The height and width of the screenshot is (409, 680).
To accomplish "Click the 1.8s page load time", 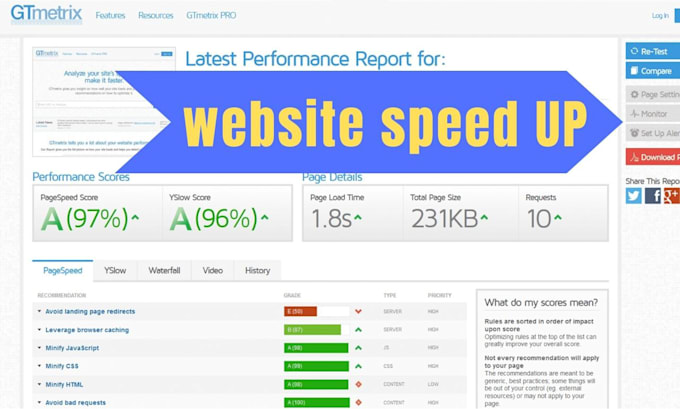I will click(x=331, y=219).
